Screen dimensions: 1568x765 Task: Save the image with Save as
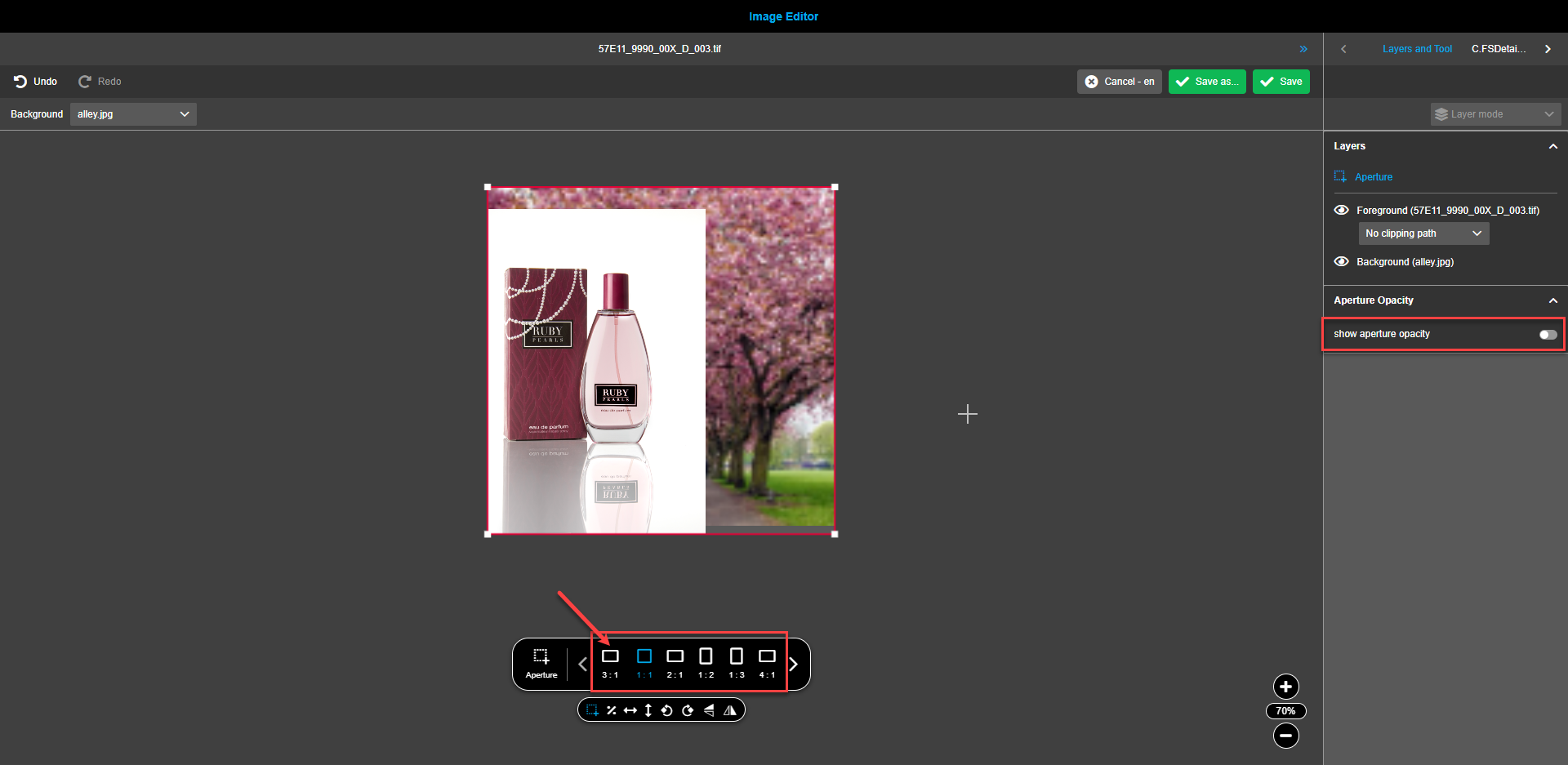pos(1207,81)
